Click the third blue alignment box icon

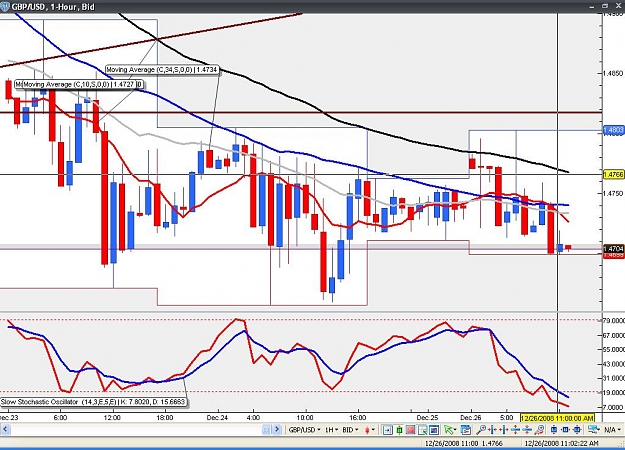click(x=577, y=430)
